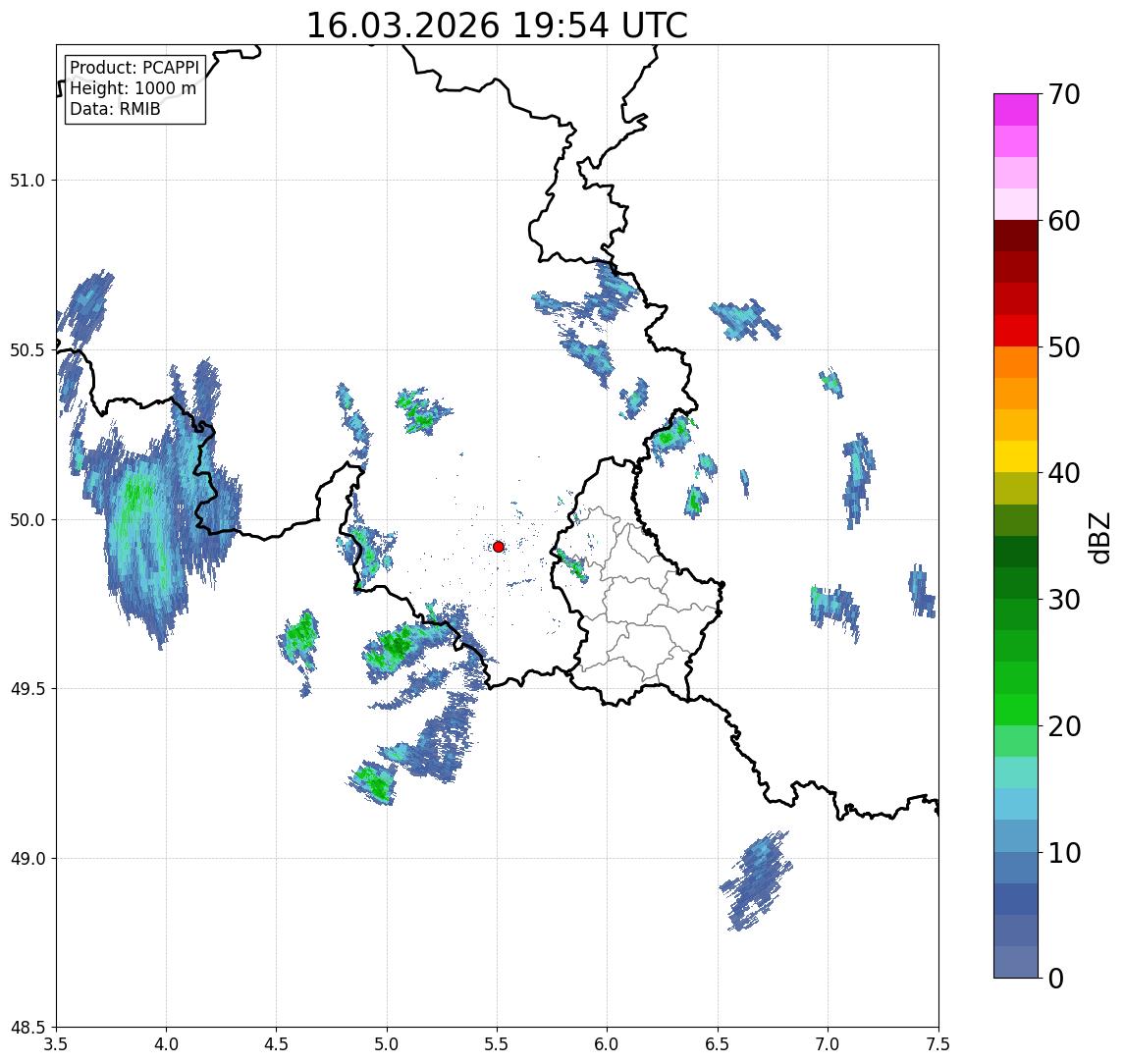Viewport: 1124px width, 1064px height.
Task: Click the 40 label on the colorbar
Action: click(1064, 473)
